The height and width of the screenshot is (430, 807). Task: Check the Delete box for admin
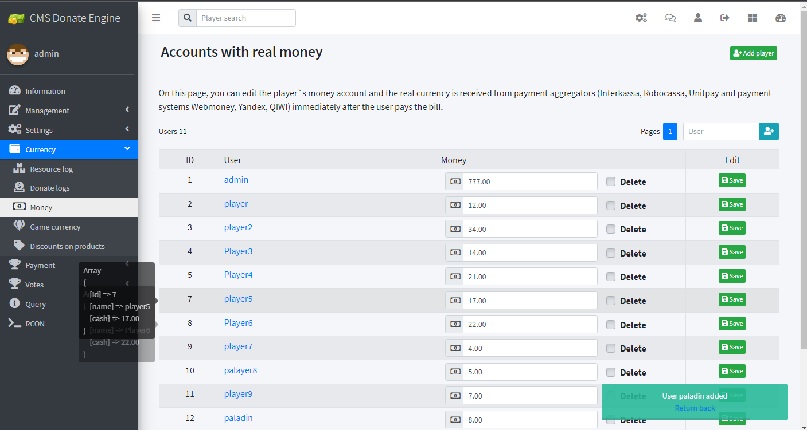(x=611, y=181)
